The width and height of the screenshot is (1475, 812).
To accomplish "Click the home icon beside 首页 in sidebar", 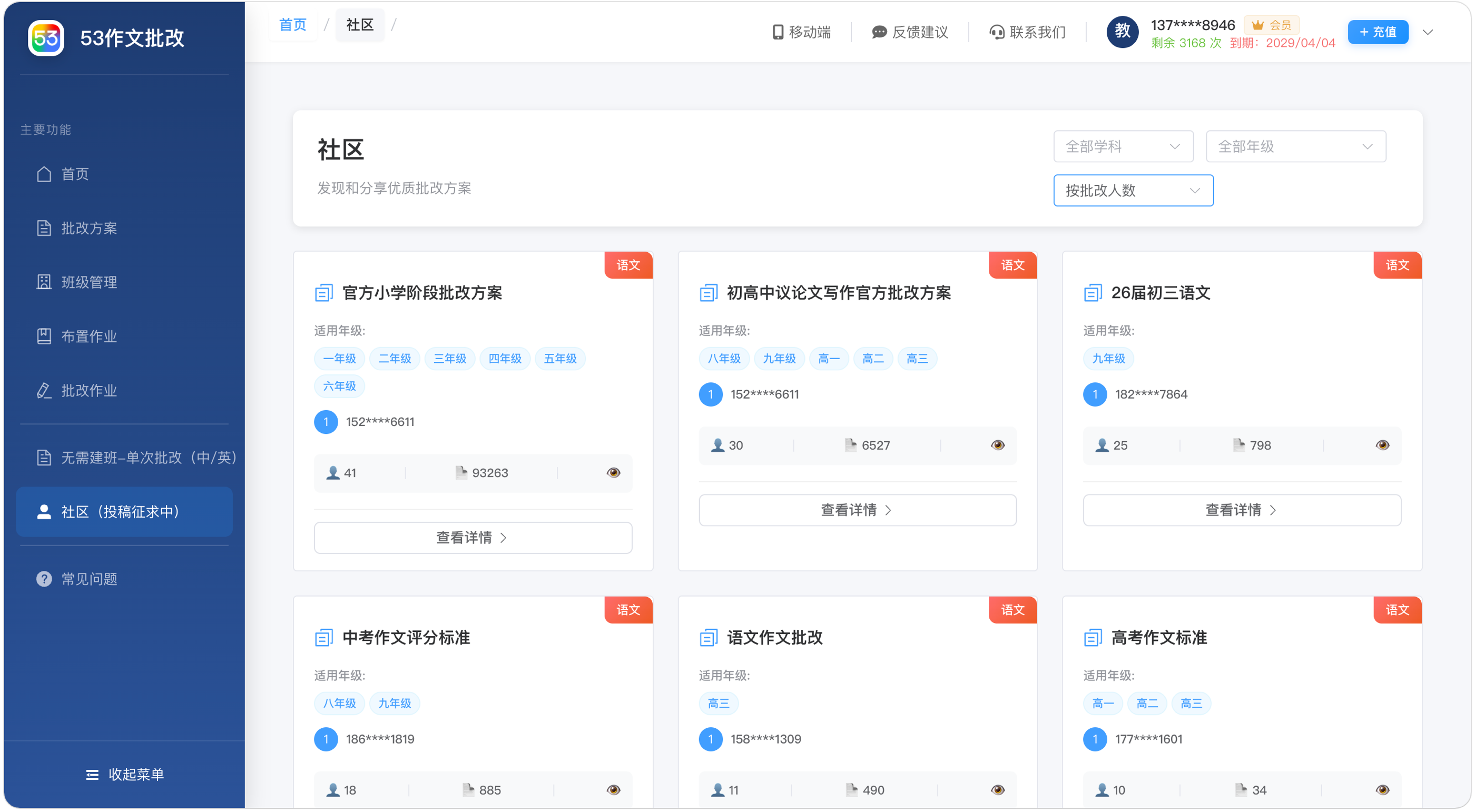I will 44,174.
